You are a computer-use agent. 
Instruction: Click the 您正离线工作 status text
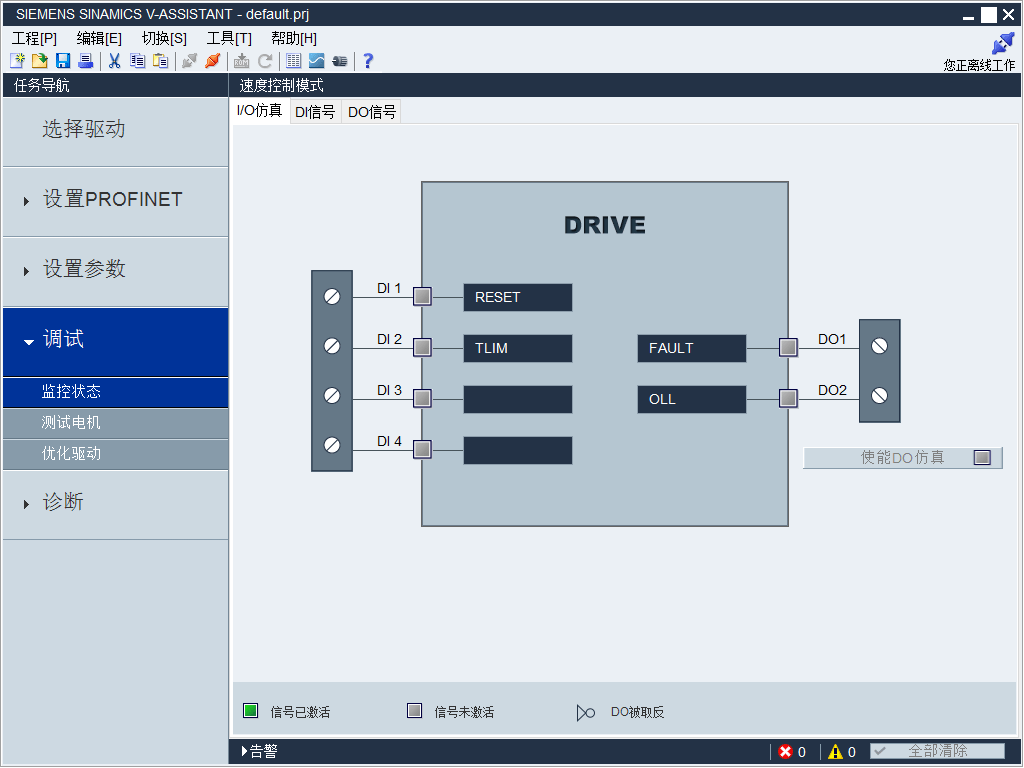click(979, 65)
